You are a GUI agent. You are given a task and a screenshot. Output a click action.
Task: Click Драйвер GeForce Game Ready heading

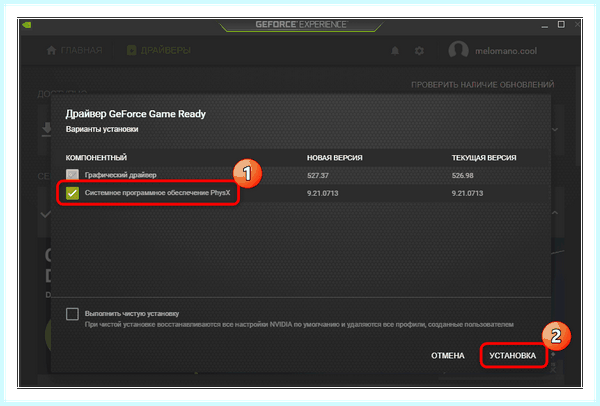coord(135,114)
